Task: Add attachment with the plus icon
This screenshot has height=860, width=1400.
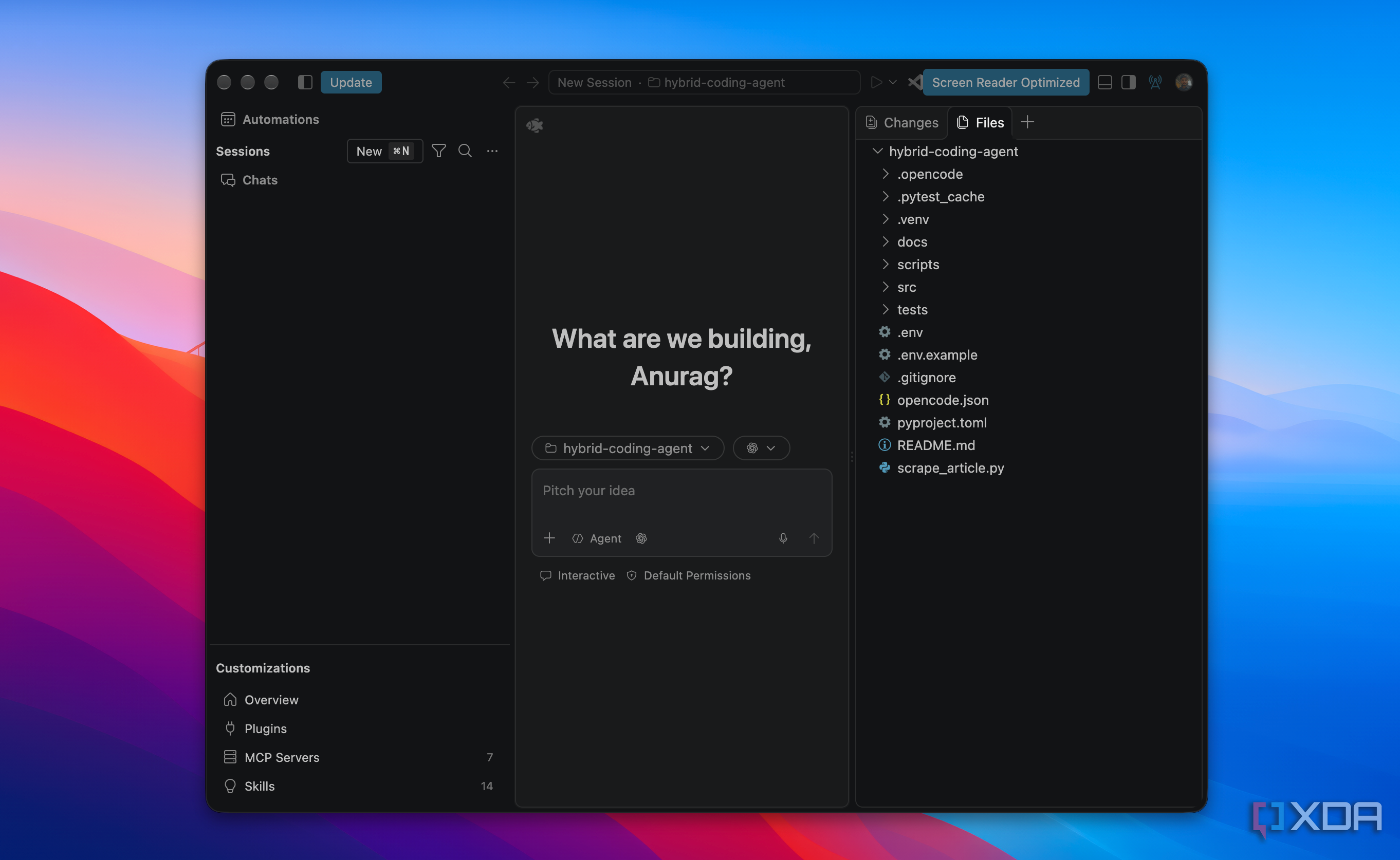Action: point(549,538)
